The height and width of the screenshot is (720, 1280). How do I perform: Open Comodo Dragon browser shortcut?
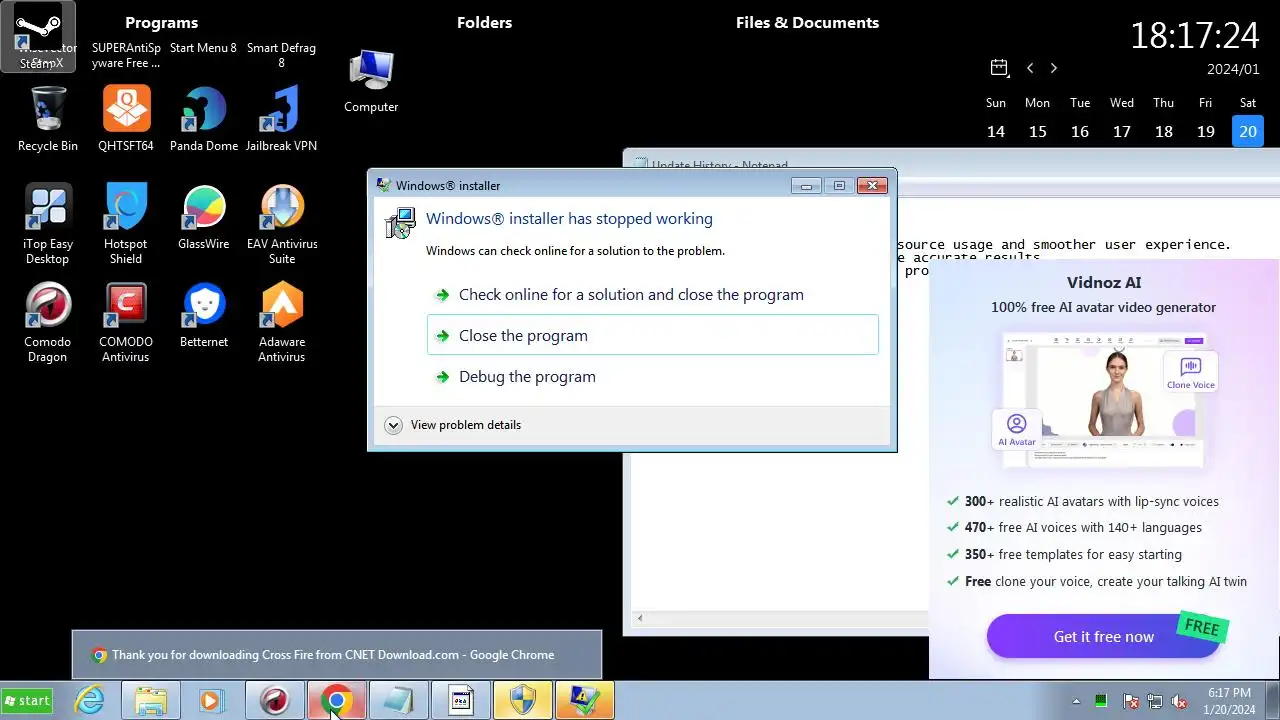click(x=47, y=322)
